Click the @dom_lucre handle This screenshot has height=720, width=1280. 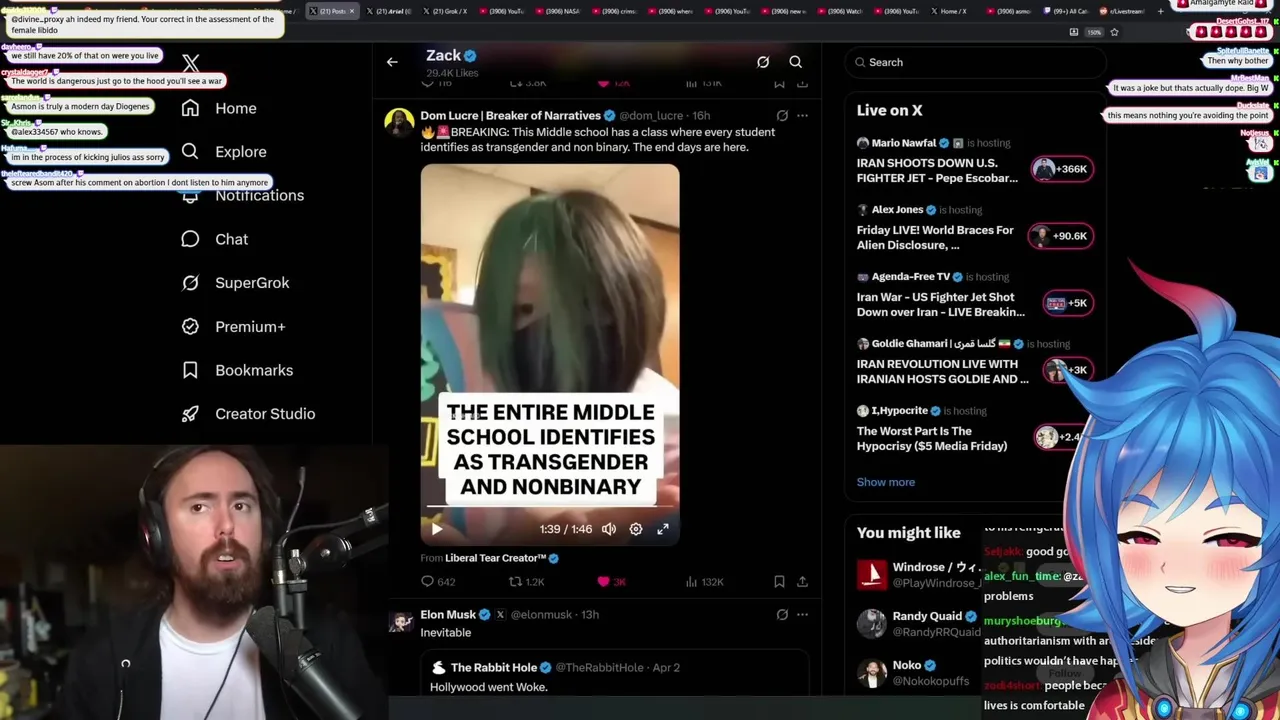(651, 116)
